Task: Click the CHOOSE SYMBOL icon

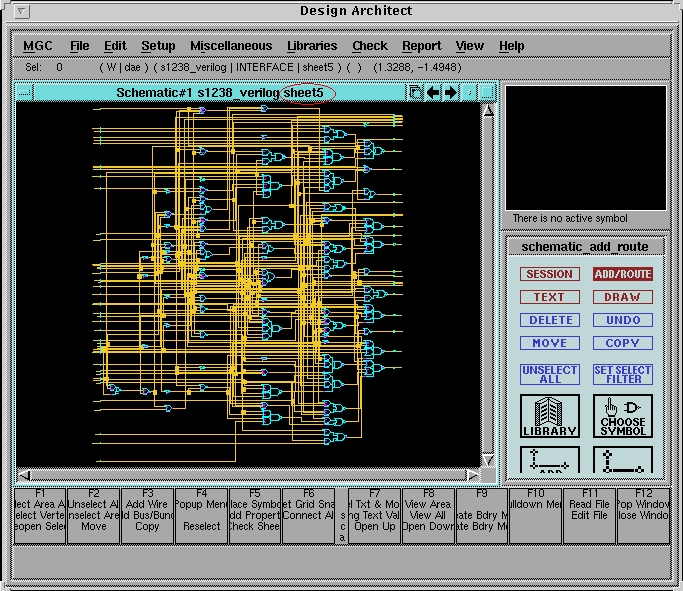Action: [x=622, y=416]
